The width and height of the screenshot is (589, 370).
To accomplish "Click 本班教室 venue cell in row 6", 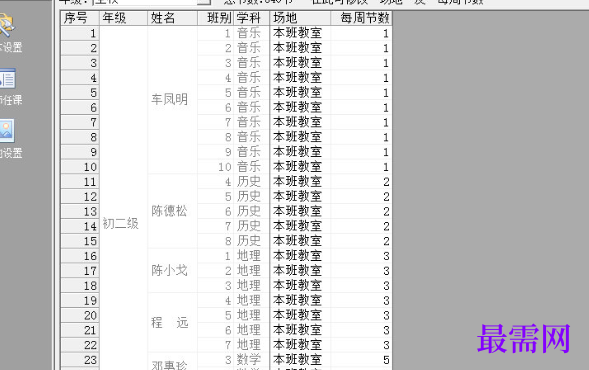I will pos(300,107).
